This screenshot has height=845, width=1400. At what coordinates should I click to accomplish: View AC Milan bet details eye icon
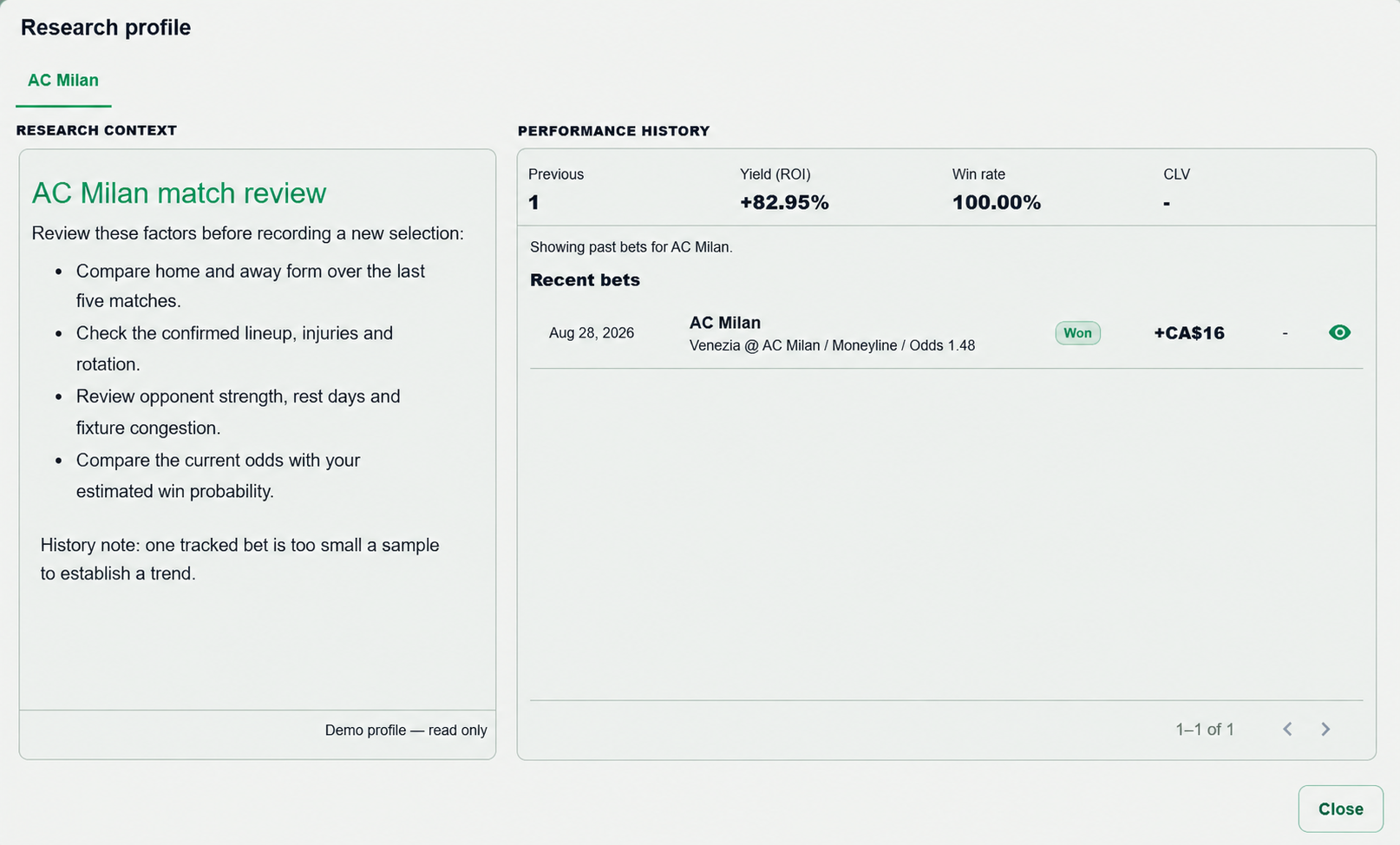[1339, 333]
